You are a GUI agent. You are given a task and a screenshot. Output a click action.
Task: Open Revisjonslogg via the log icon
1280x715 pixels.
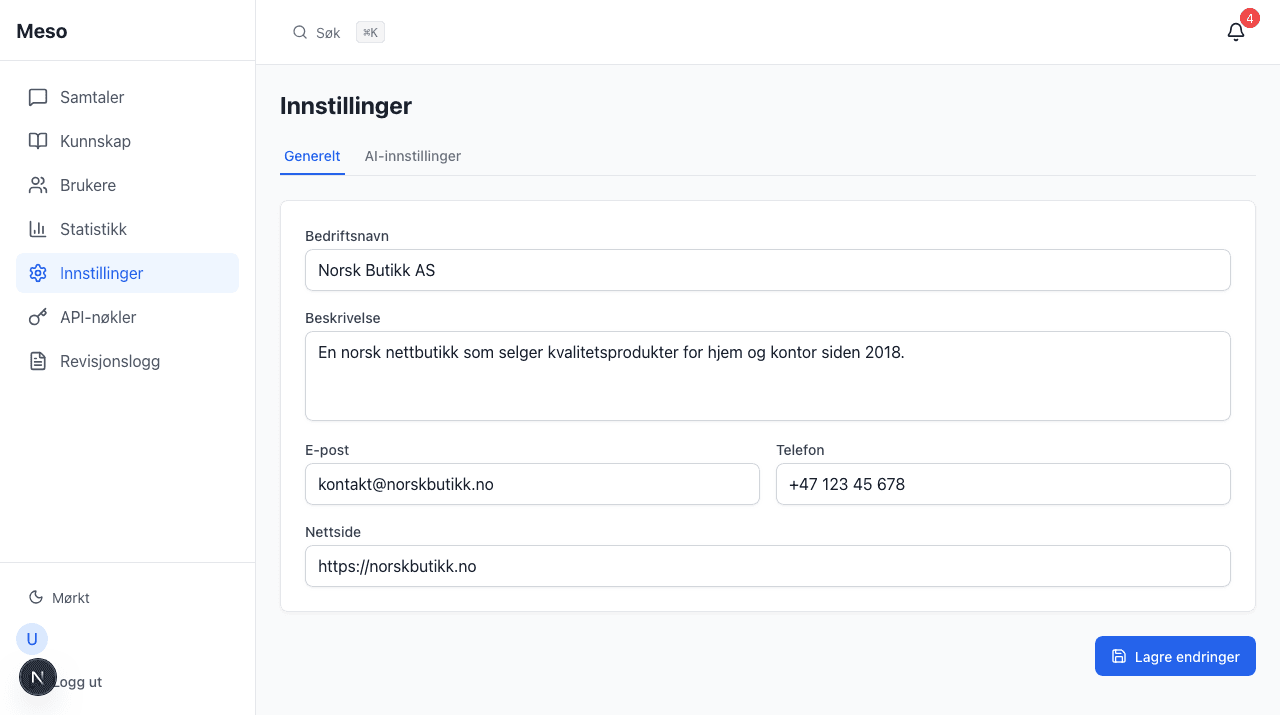[38, 361]
